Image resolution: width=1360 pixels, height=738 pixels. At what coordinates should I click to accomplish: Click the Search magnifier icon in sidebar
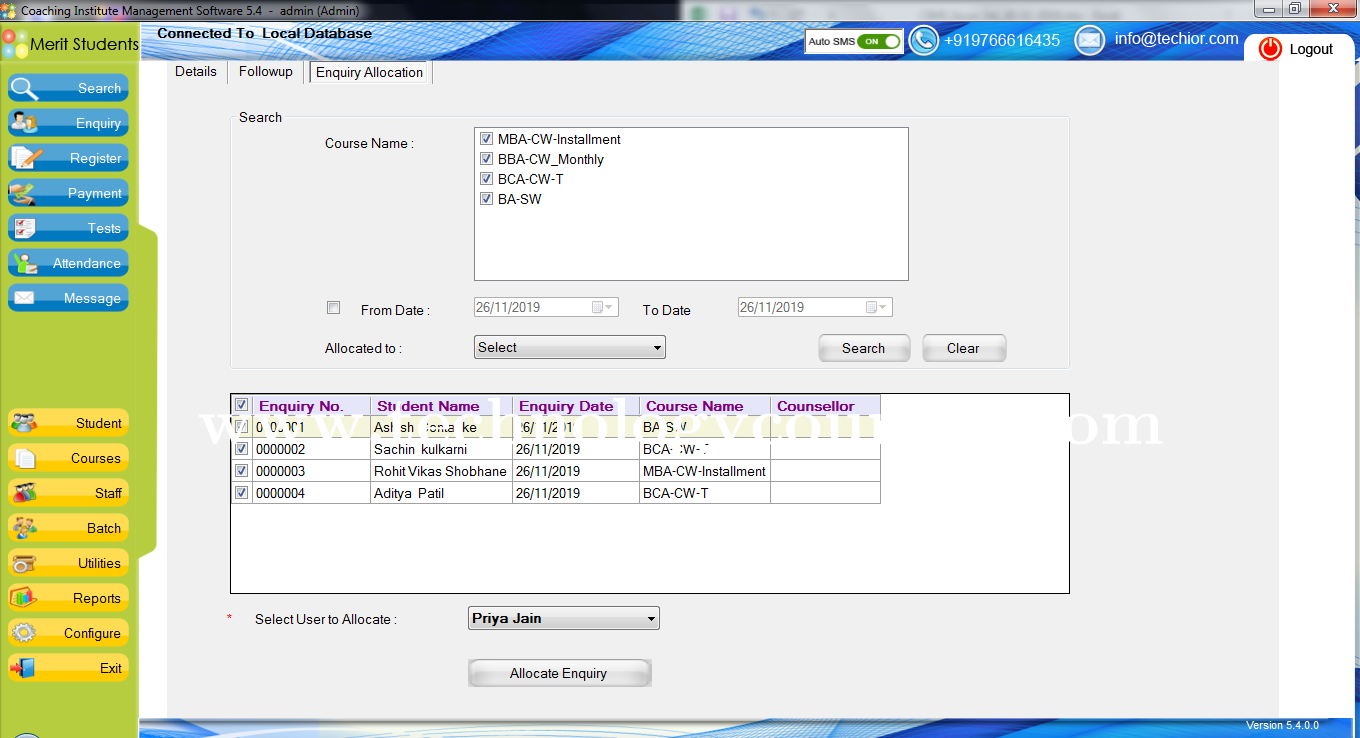pyautogui.click(x=24, y=88)
